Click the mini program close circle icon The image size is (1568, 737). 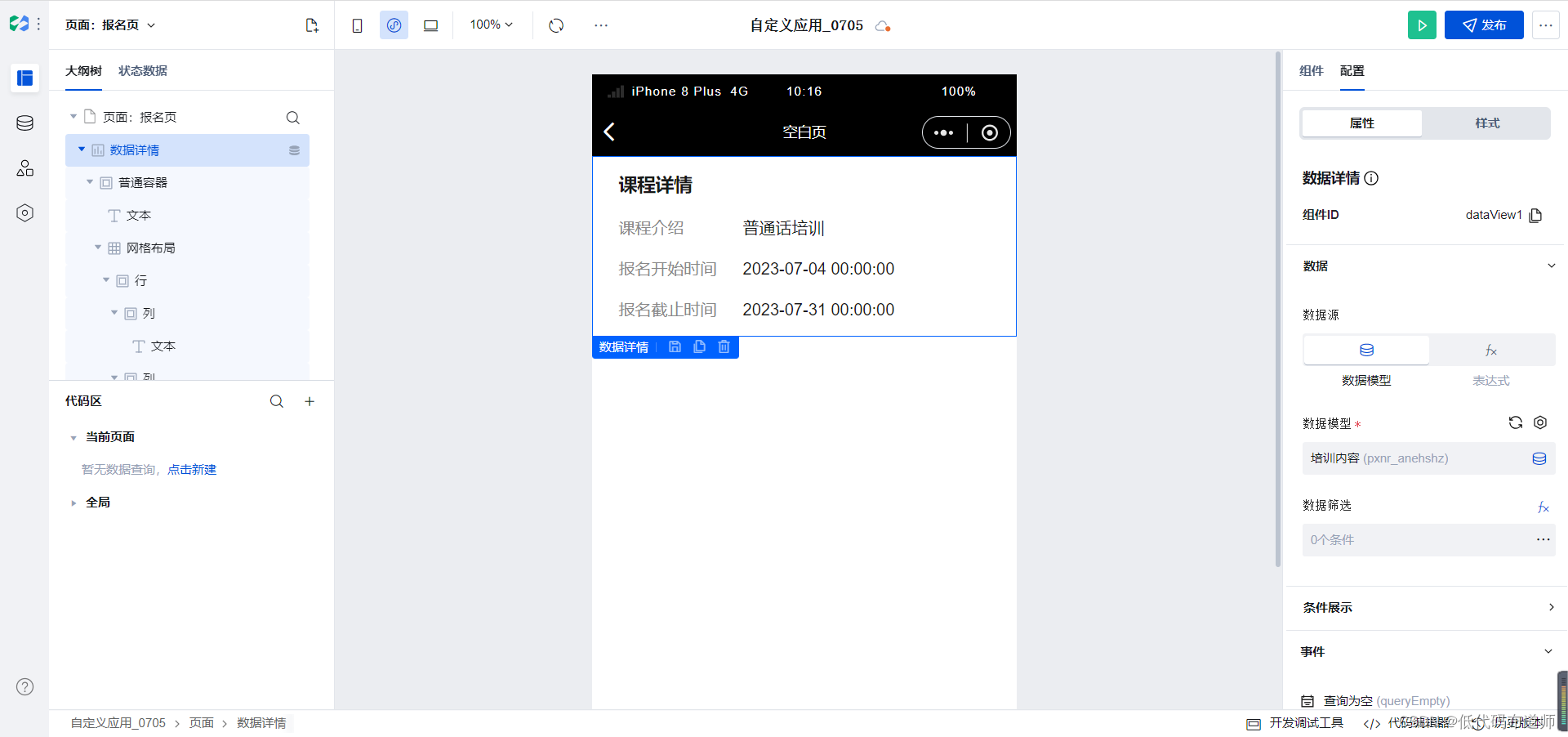(989, 132)
